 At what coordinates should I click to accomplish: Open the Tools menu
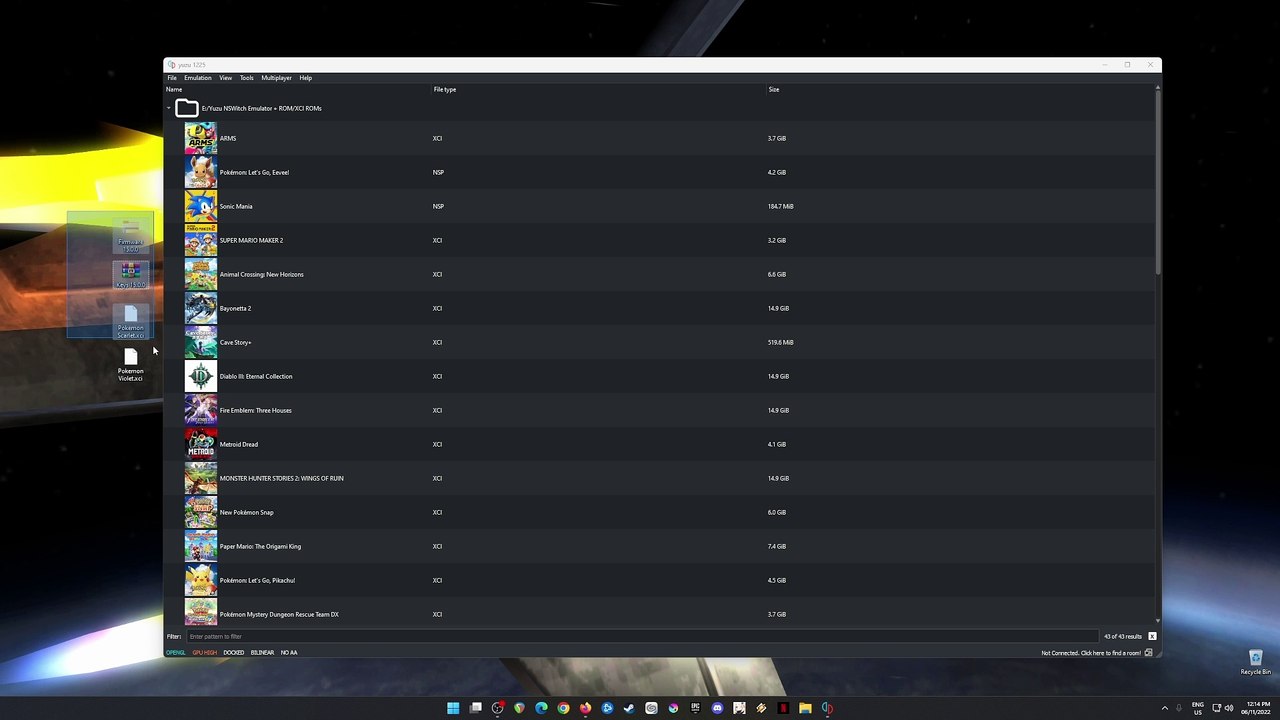click(x=246, y=78)
